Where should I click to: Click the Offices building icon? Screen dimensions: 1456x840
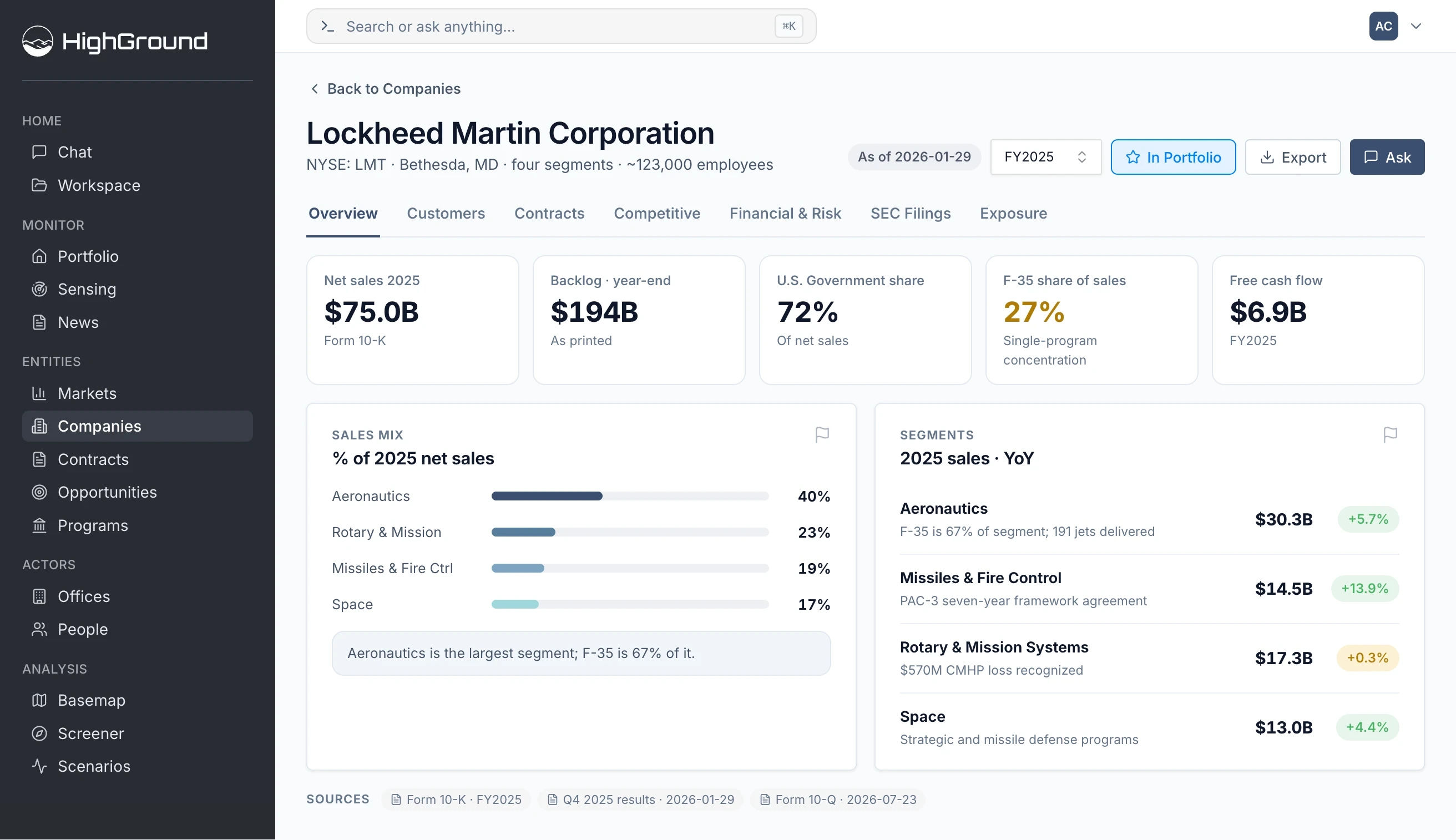point(39,596)
